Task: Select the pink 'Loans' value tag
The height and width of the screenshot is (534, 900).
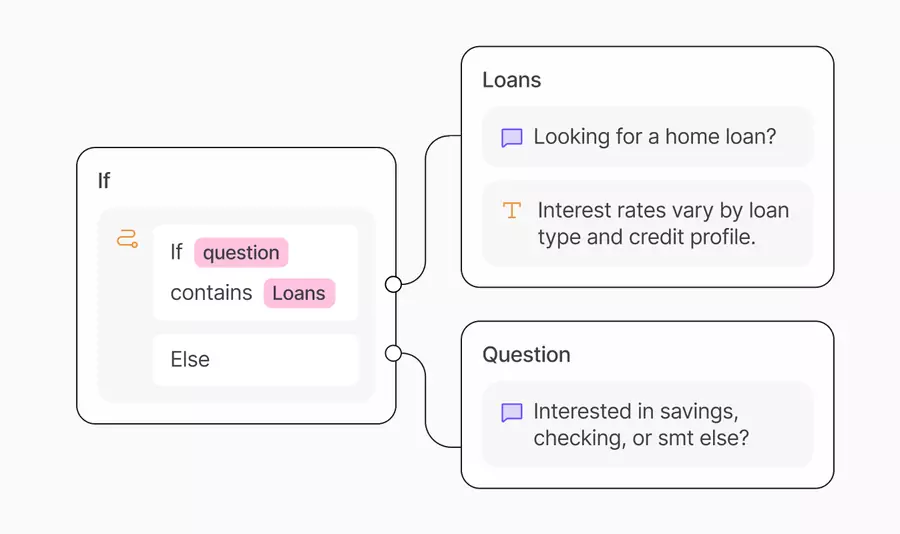Action: pyautogui.click(x=299, y=293)
